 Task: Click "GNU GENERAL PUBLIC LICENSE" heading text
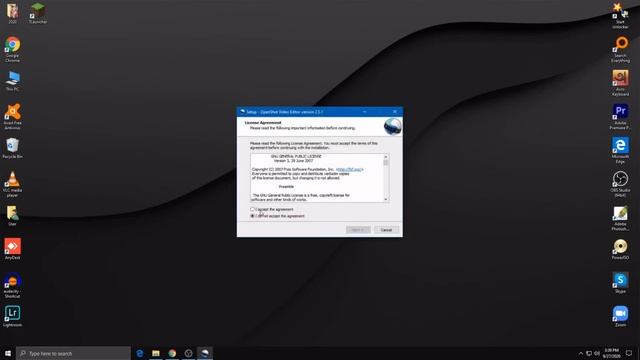click(x=296, y=156)
